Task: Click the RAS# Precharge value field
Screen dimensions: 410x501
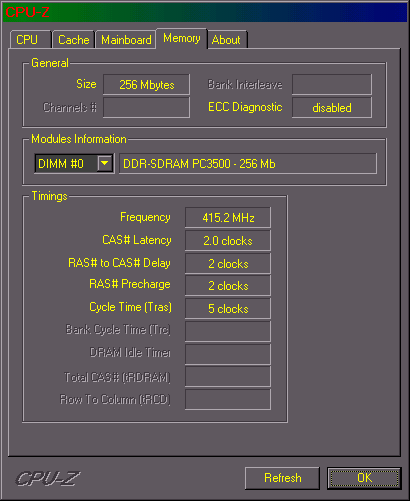Action: click(228, 286)
